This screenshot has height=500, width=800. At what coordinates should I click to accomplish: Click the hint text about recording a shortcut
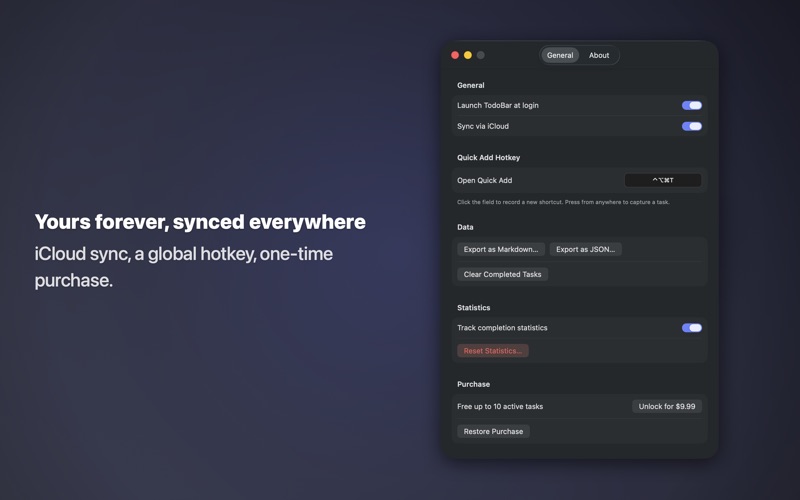[x=563, y=202]
